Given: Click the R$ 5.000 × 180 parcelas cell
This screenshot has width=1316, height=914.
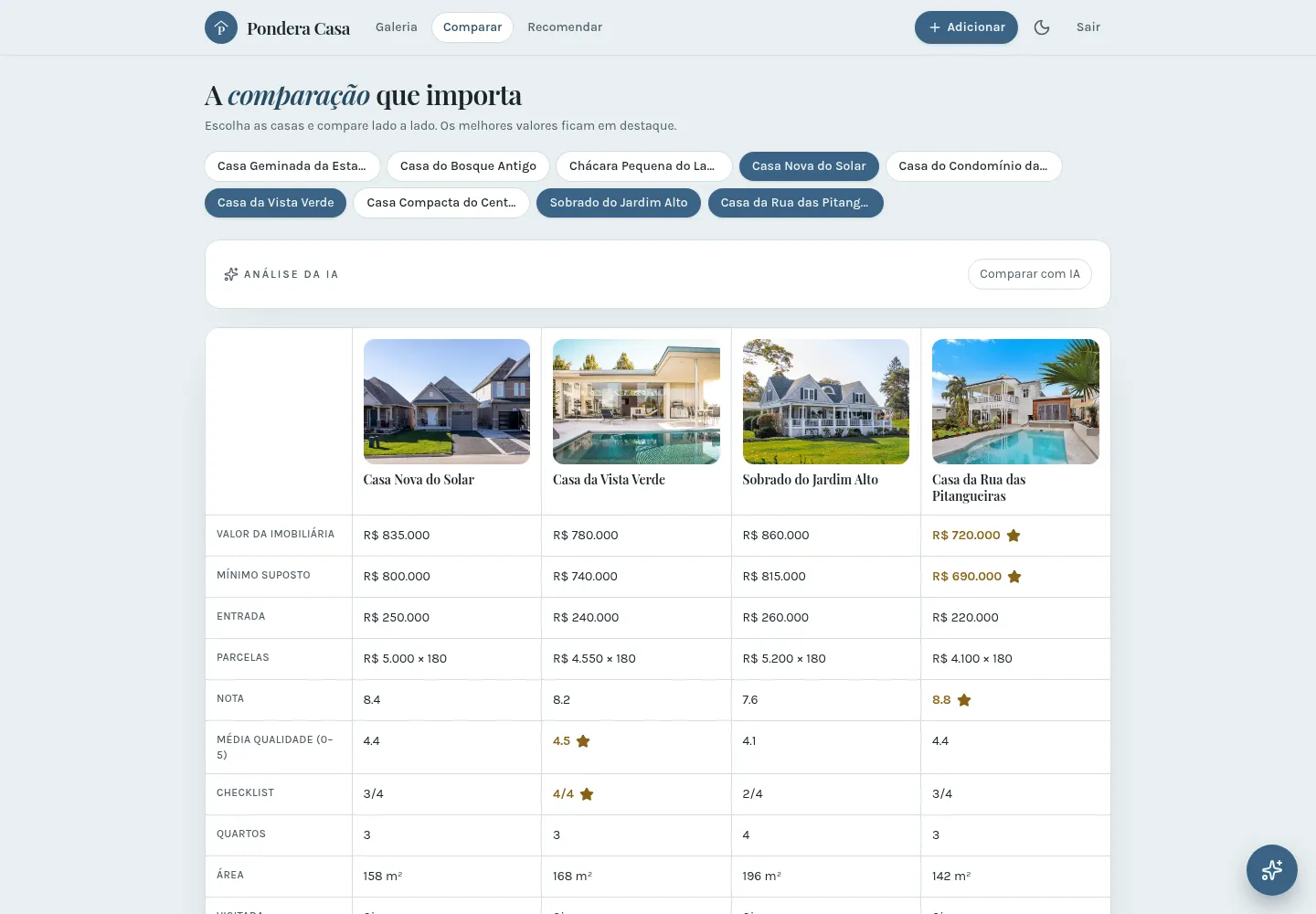Looking at the screenshot, I should pyautogui.click(x=447, y=659).
